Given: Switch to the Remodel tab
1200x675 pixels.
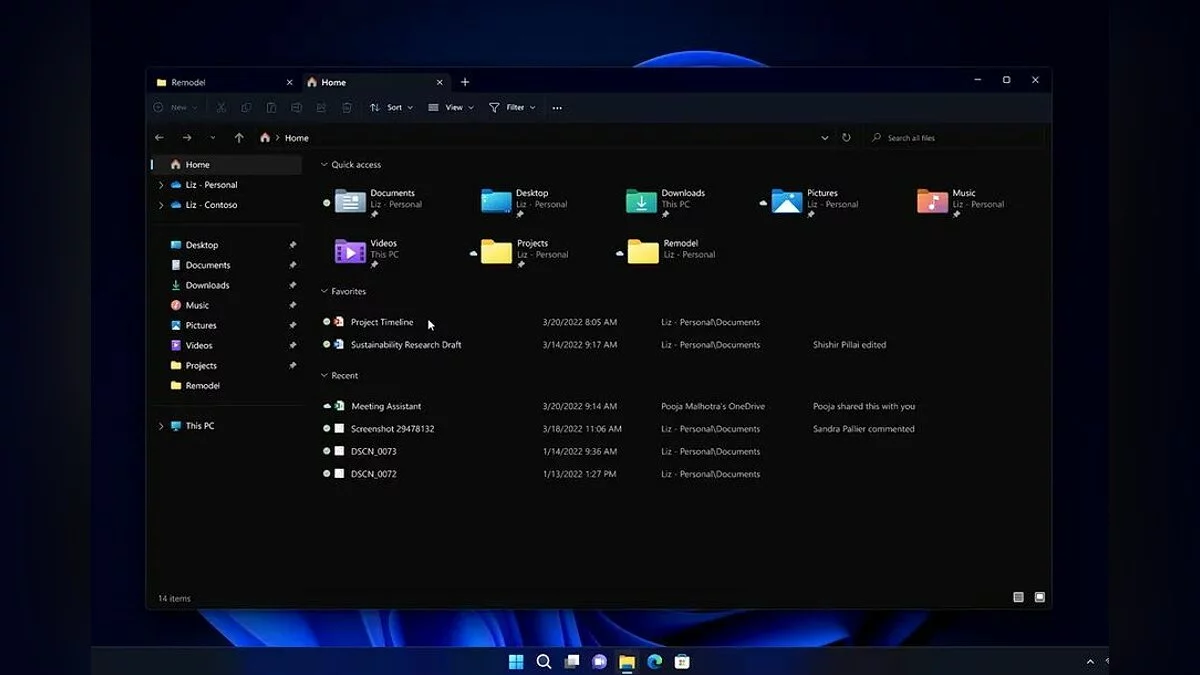Looking at the screenshot, I should coord(215,82).
